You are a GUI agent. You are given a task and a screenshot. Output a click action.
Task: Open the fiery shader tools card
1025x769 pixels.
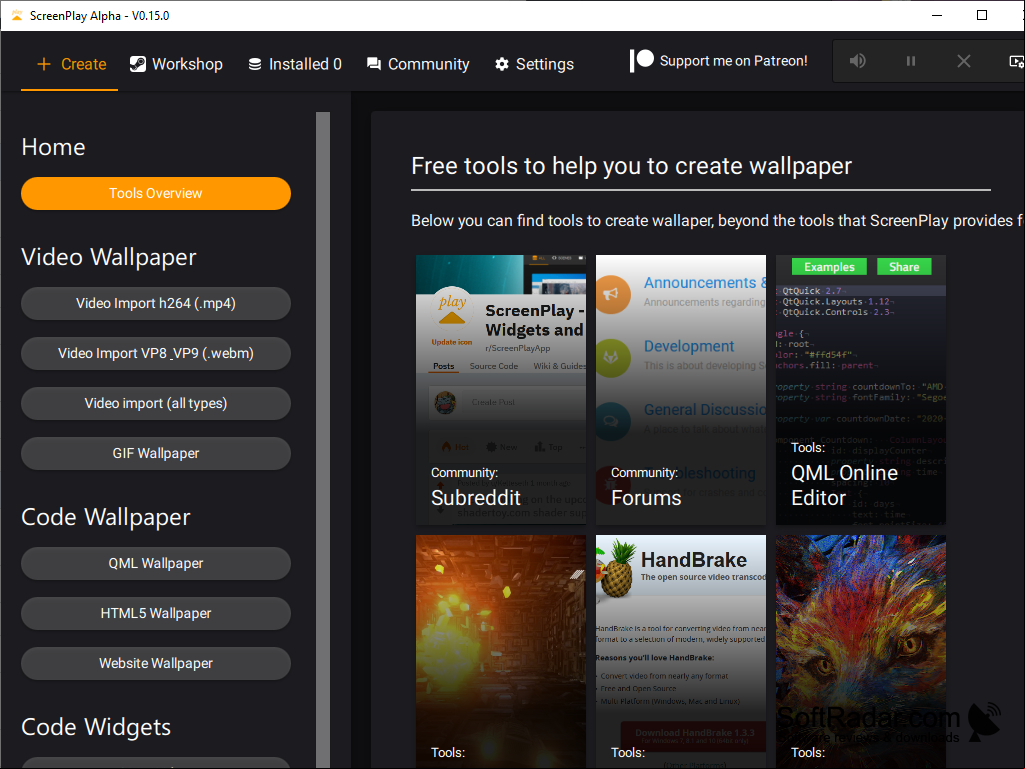coord(501,651)
